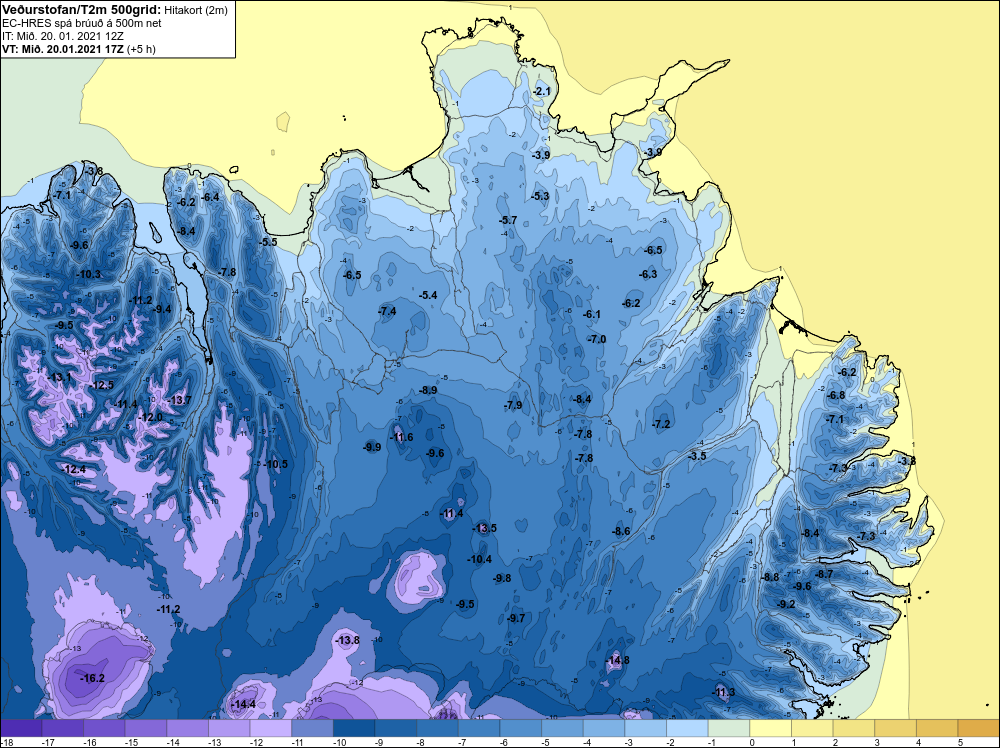Image resolution: width=1000 pixels, height=748 pixels.
Task: Select the legend swatch above the -14 label
Action: coord(188,728)
